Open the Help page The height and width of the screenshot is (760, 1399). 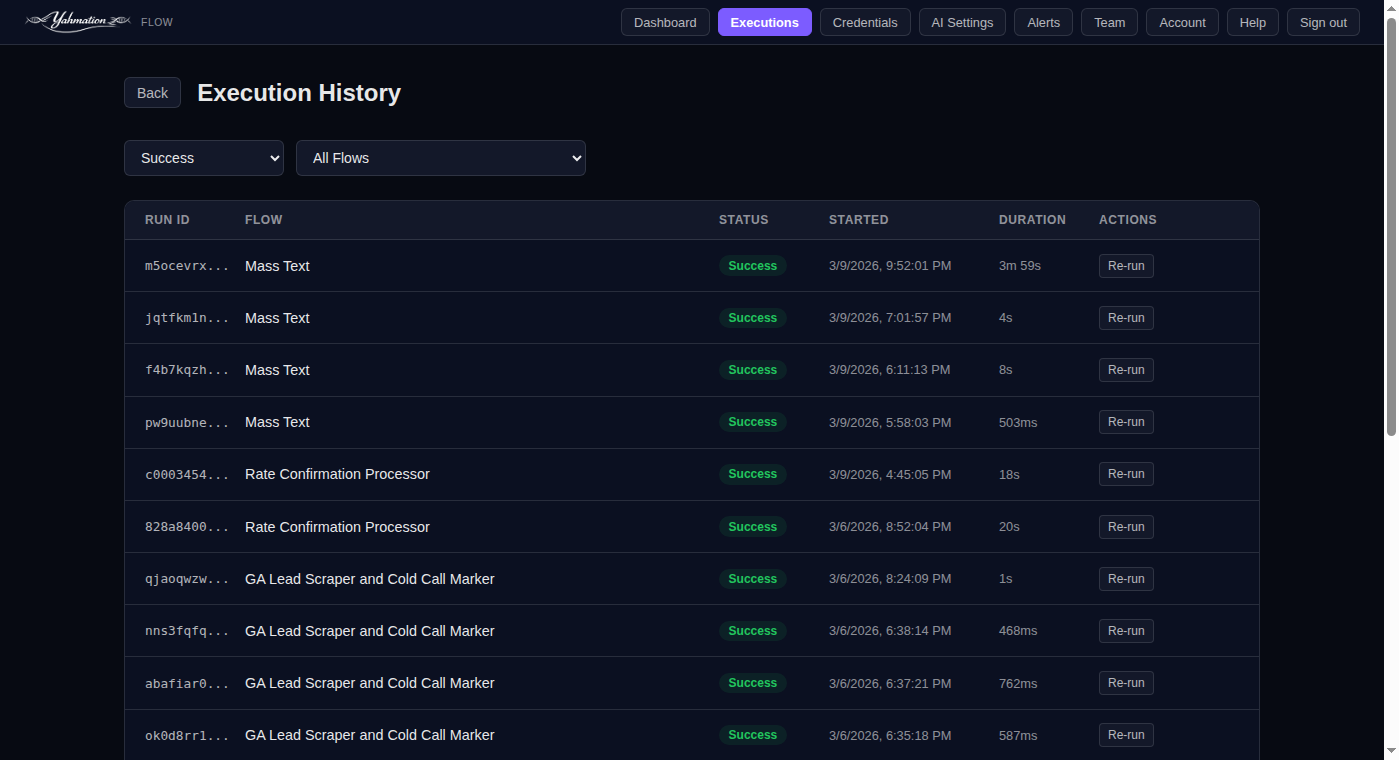click(1253, 22)
